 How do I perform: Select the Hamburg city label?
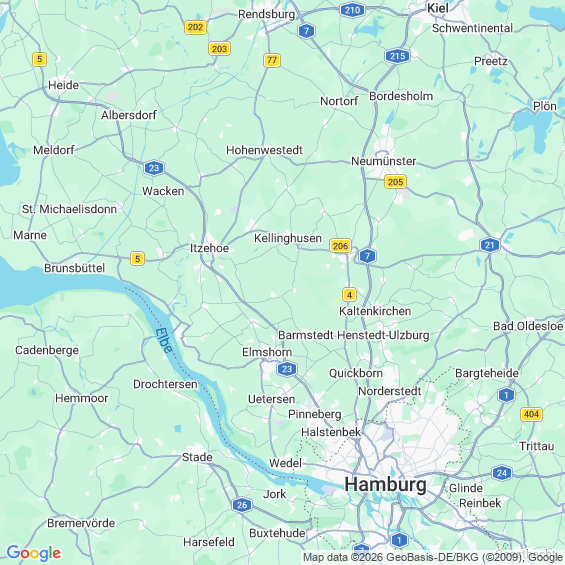tap(386, 485)
